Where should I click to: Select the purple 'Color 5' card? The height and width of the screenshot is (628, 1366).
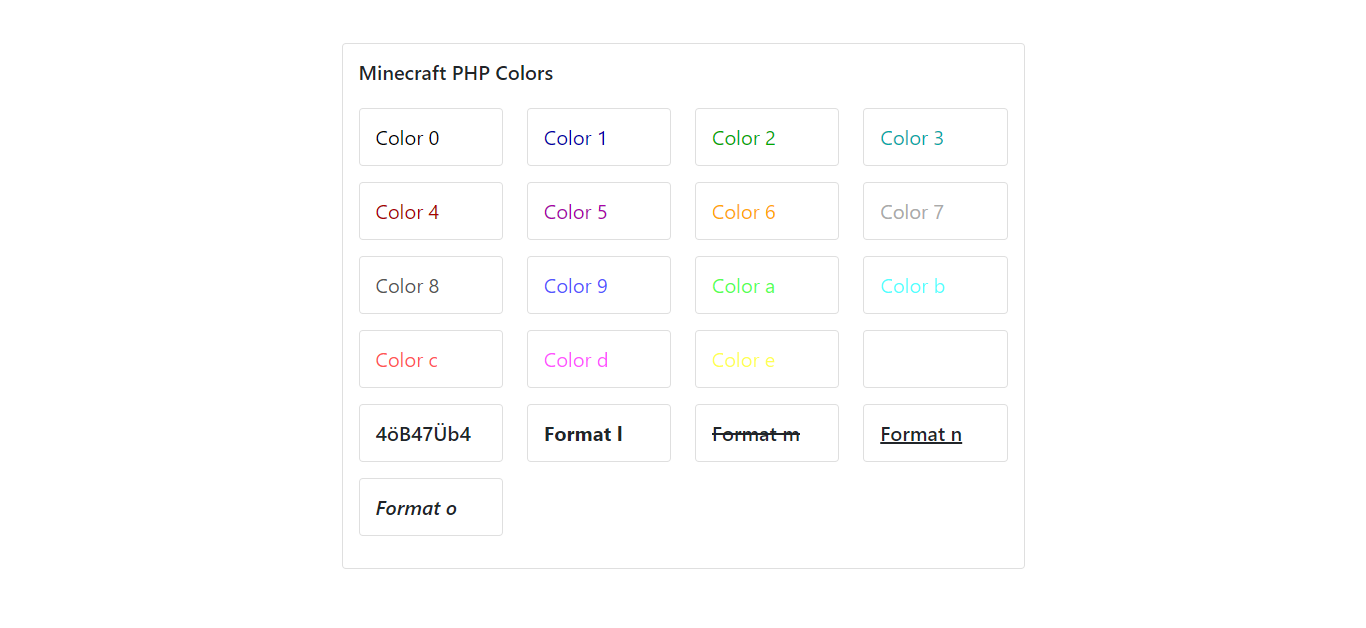click(x=599, y=211)
